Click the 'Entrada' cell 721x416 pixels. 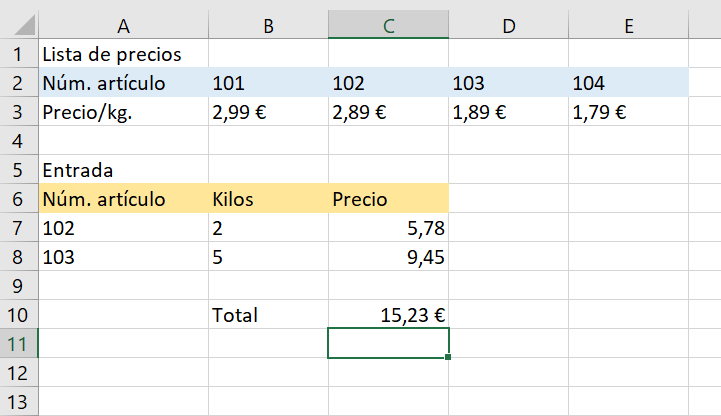[x=123, y=170]
